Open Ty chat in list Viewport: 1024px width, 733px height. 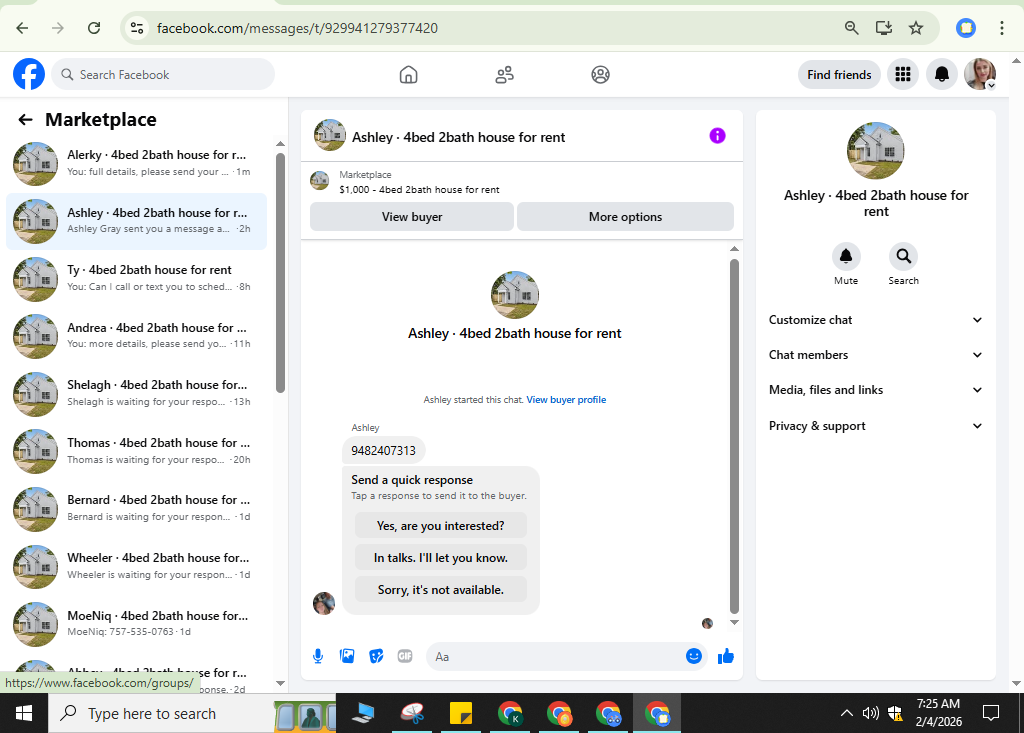pyautogui.click(x=136, y=278)
